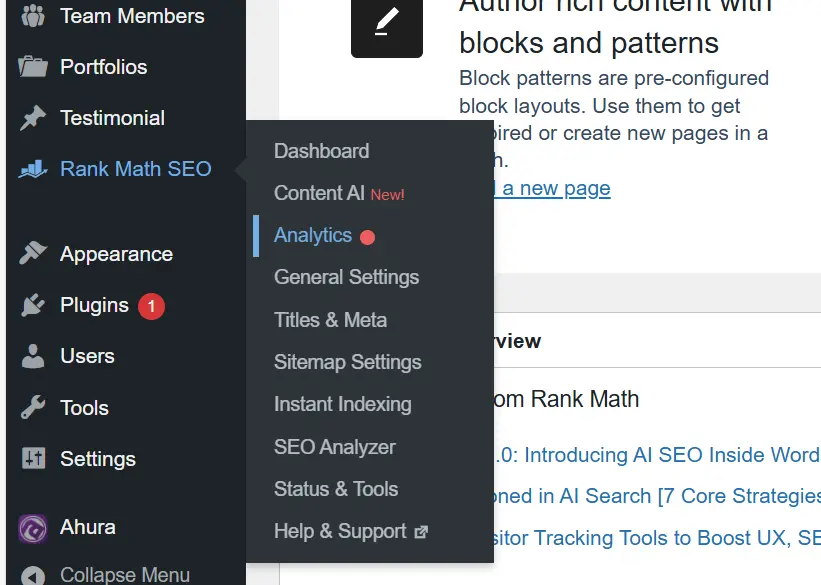
Task: Click the Plugins update count badge
Action: click(x=151, y=306)
